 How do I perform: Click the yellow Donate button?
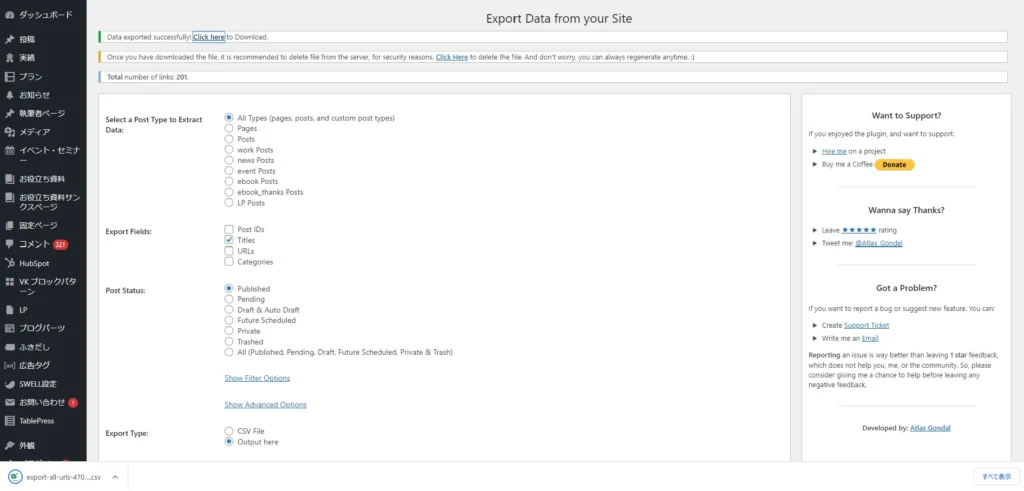click(x=894, y=165)
